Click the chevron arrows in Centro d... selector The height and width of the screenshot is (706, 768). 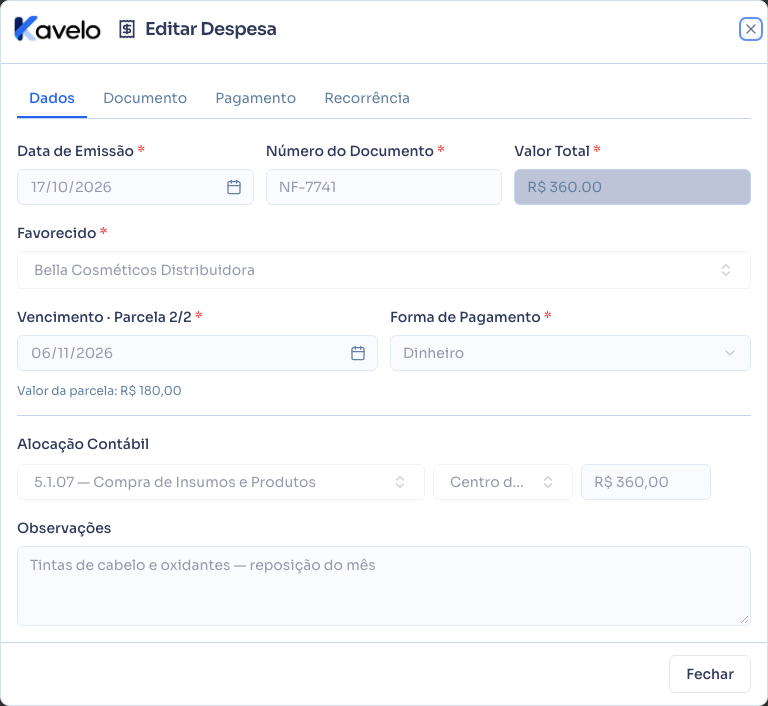[x=548, y=482]
